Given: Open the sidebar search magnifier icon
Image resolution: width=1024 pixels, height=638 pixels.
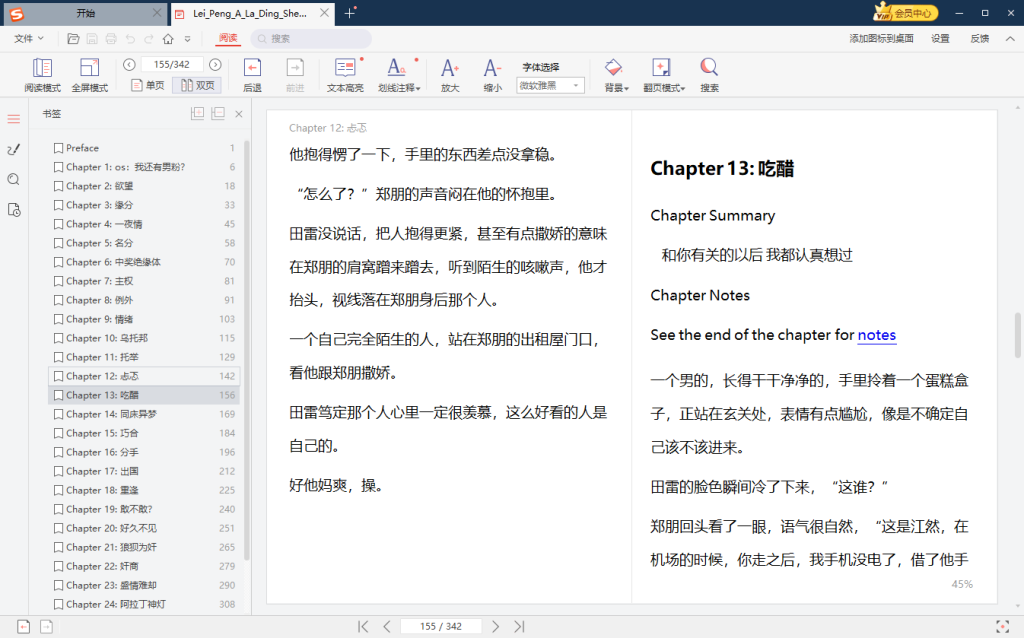Looking at the screenshot, I should tap(14, 180).
